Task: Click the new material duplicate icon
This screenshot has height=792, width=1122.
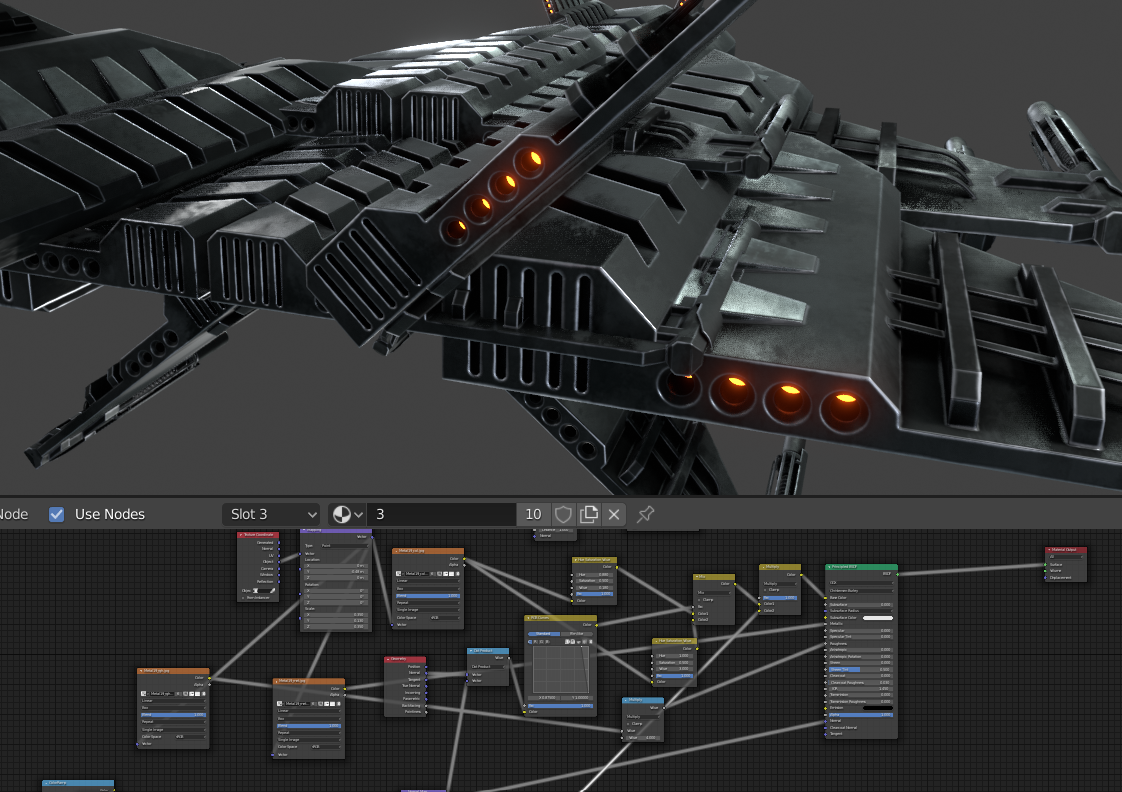Action: [589, 514]
